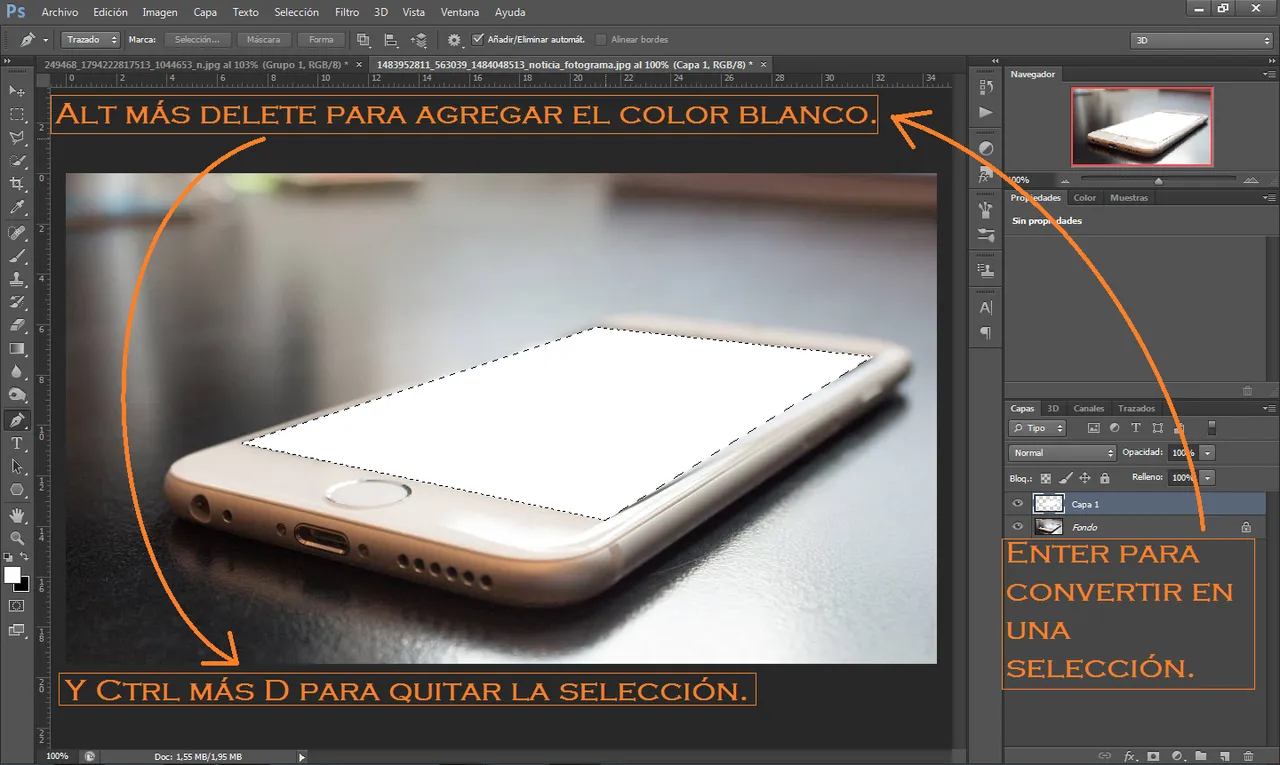Select the Gradient tool
1280x765 pixels.
click(17, 348)
